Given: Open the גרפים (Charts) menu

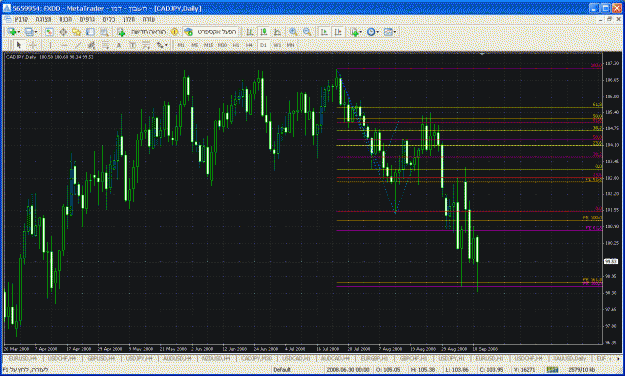Looking at the screenshot, I should coord(87,19).
